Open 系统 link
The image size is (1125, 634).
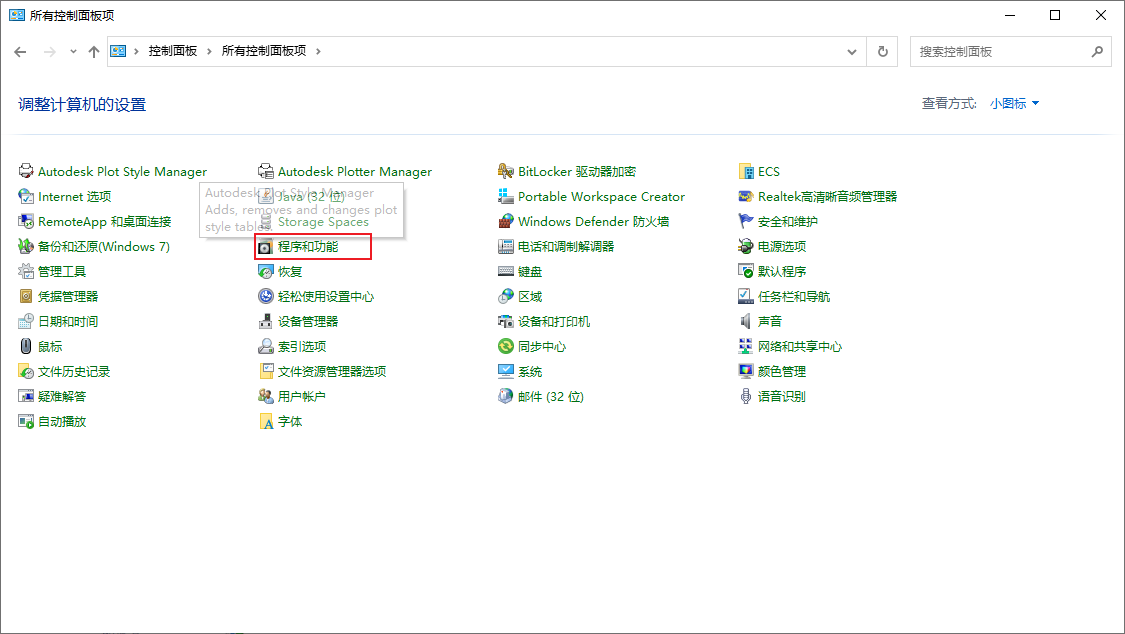tap(530, 372)
